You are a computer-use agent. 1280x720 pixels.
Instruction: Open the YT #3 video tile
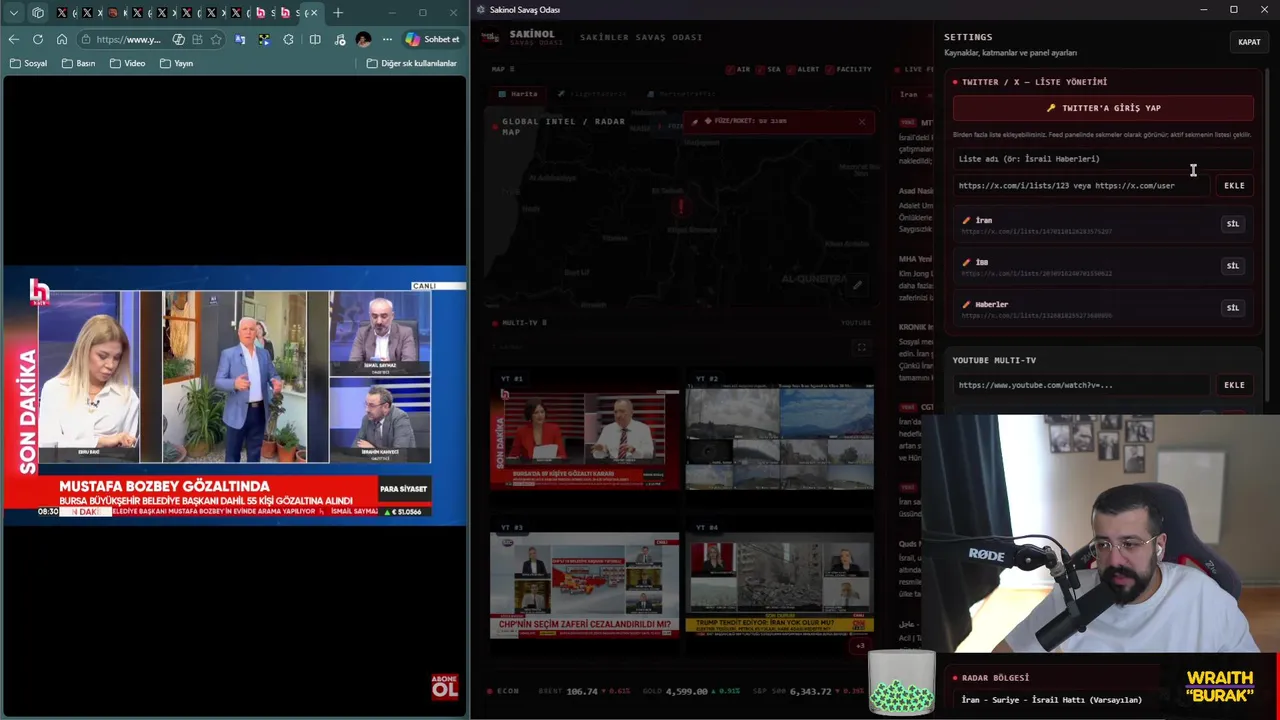(585, 586)
